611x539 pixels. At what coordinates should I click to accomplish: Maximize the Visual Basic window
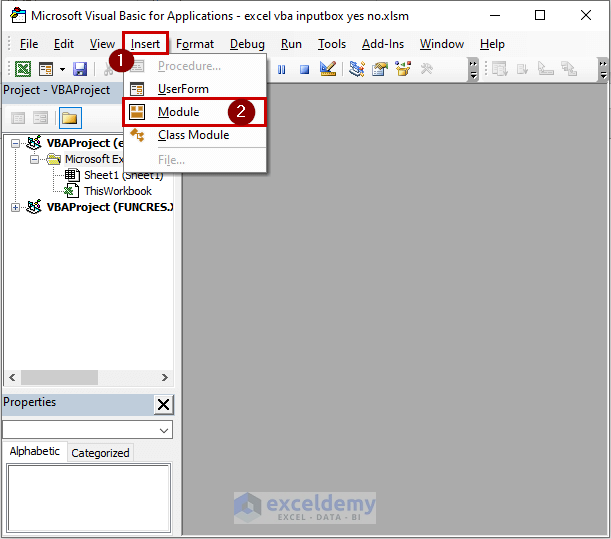tap(540, 15)
